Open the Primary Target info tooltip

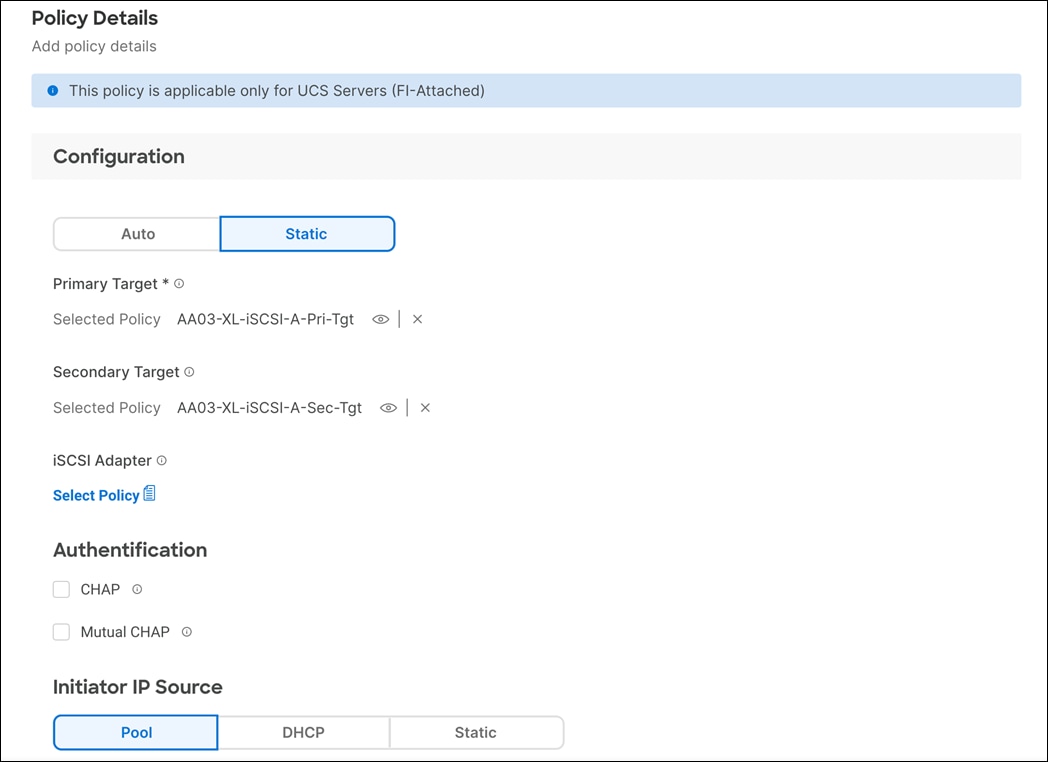pyautogui.click(x=178, y=283)
